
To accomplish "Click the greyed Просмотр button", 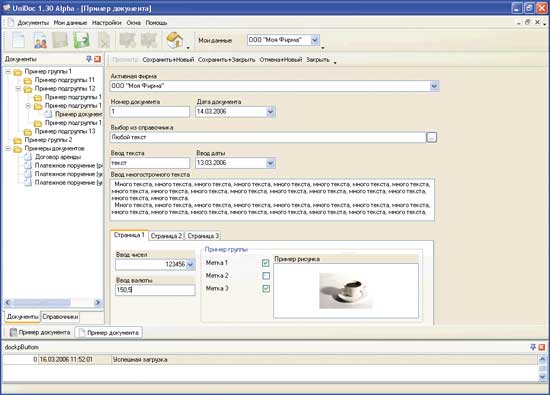I will [125, 60].
